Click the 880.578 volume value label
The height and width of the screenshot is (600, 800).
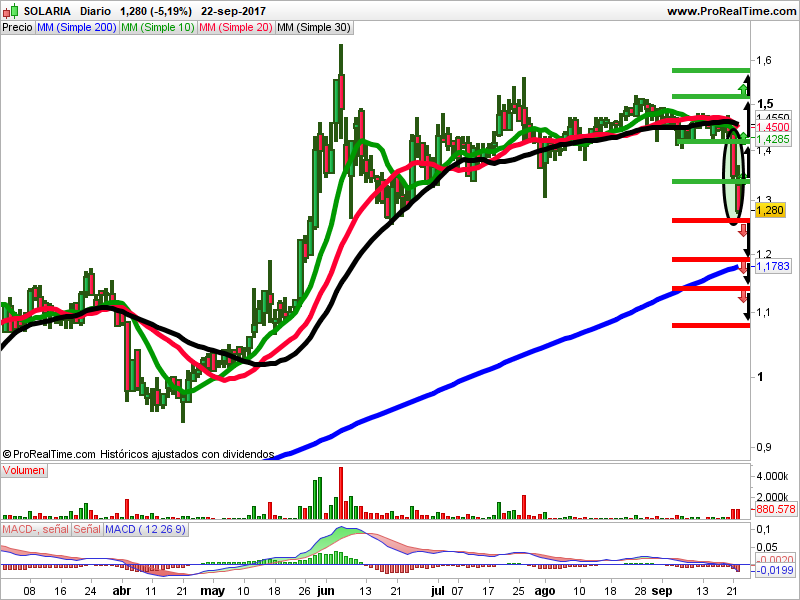tap(776, 509)
